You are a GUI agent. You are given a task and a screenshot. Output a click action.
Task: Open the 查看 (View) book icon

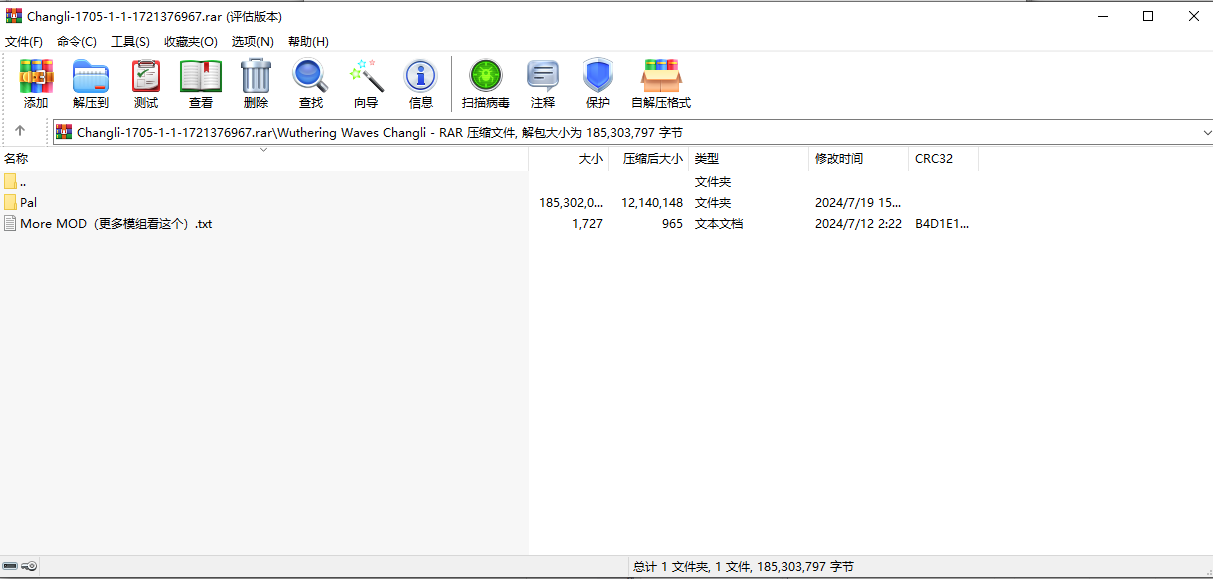tap(201, 76)
